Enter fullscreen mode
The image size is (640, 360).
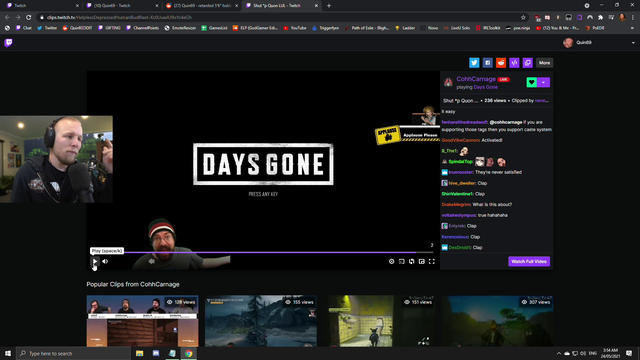pyautogui.click(x=432, y=261)
